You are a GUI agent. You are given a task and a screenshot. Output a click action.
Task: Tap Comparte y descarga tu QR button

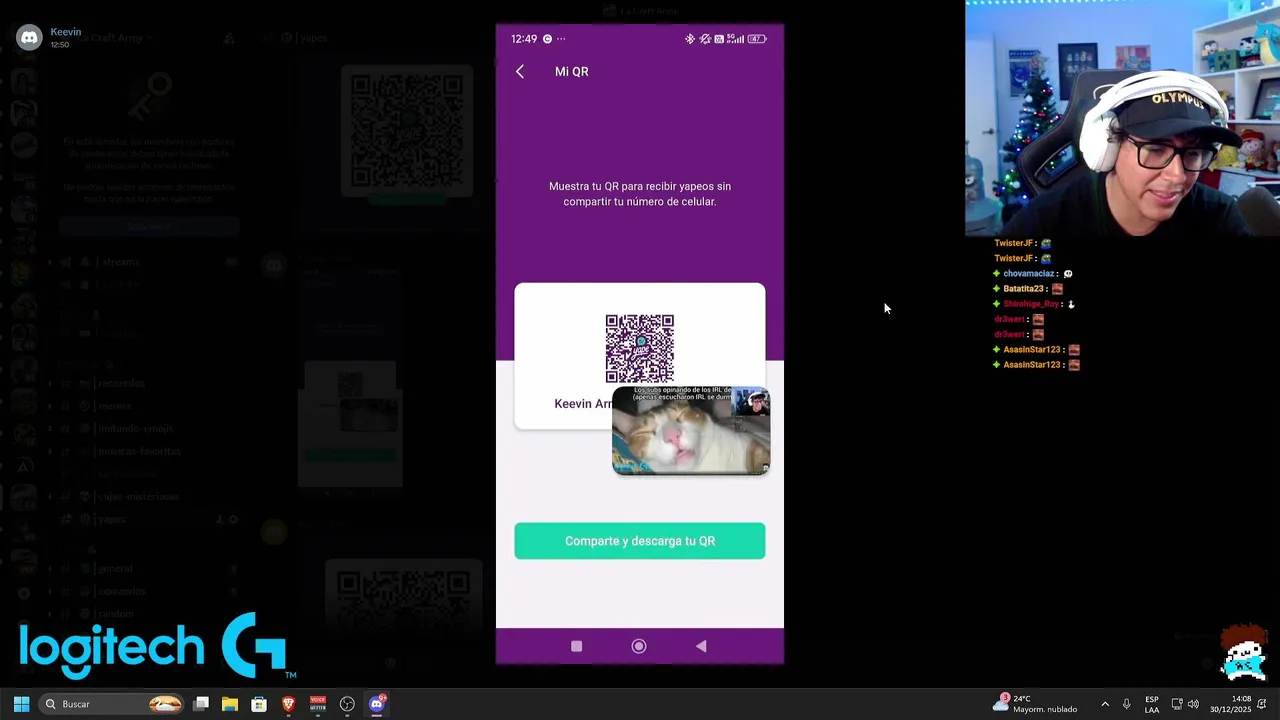[x=640, y=541]
